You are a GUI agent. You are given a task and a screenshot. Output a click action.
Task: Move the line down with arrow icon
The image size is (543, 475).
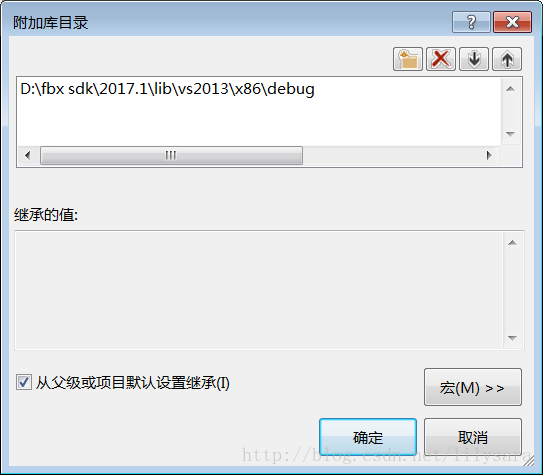coord(474,59)
